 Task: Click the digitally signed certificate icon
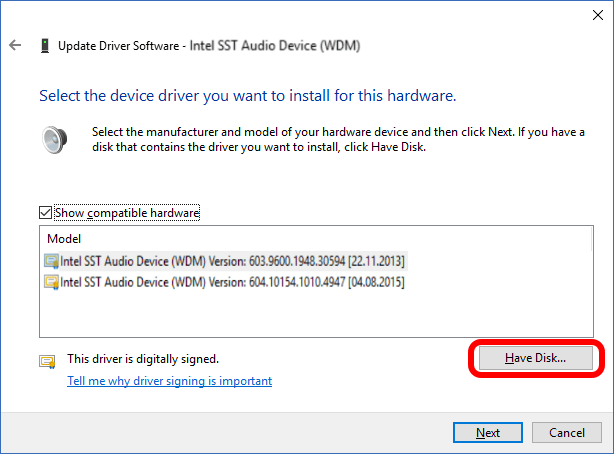(x=46, y=361)
